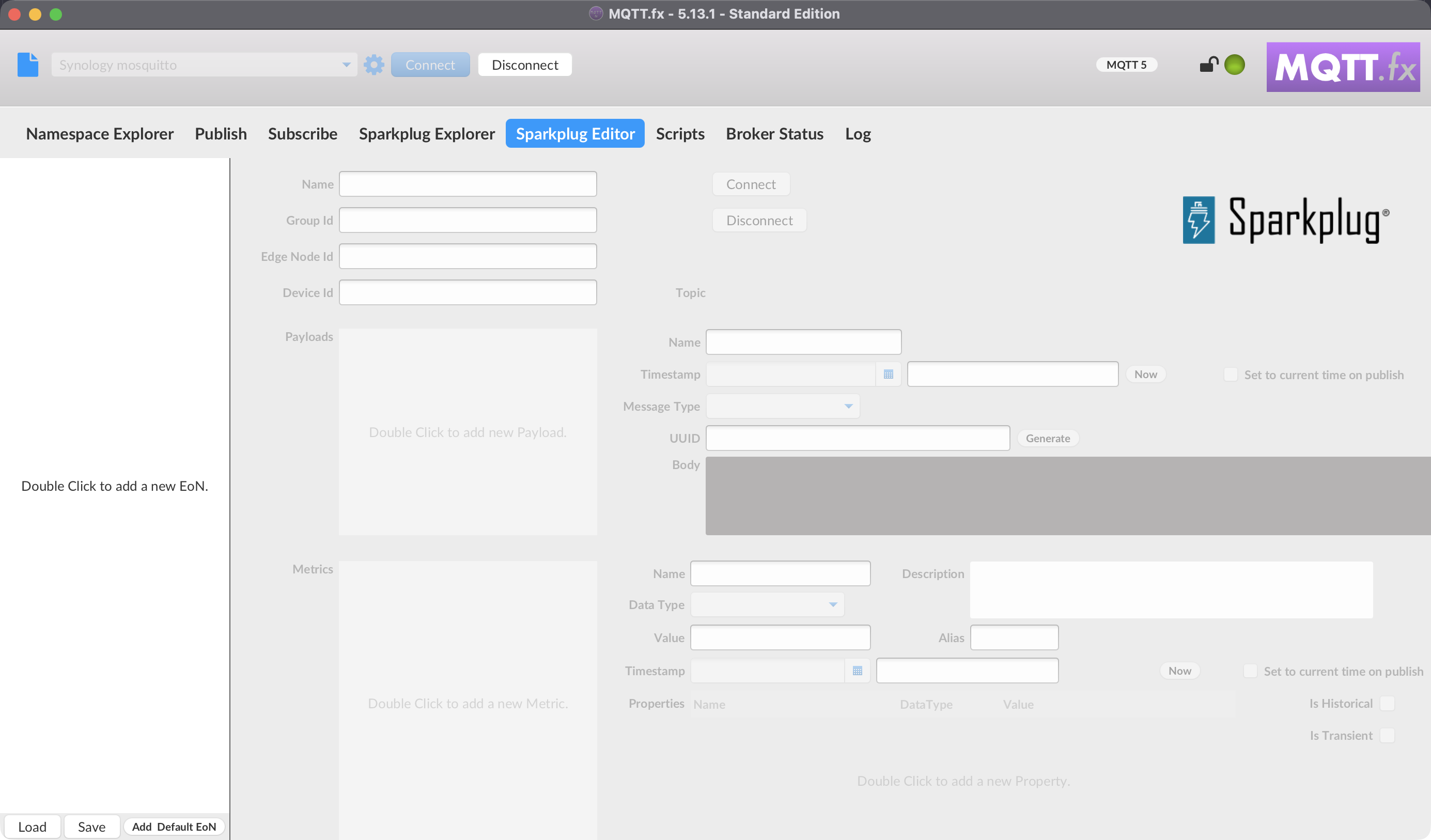The height and width of the screenshot is (840, 1431).
Task: Focus the payload Timestamp date field
Action: (x=791, y=374)
